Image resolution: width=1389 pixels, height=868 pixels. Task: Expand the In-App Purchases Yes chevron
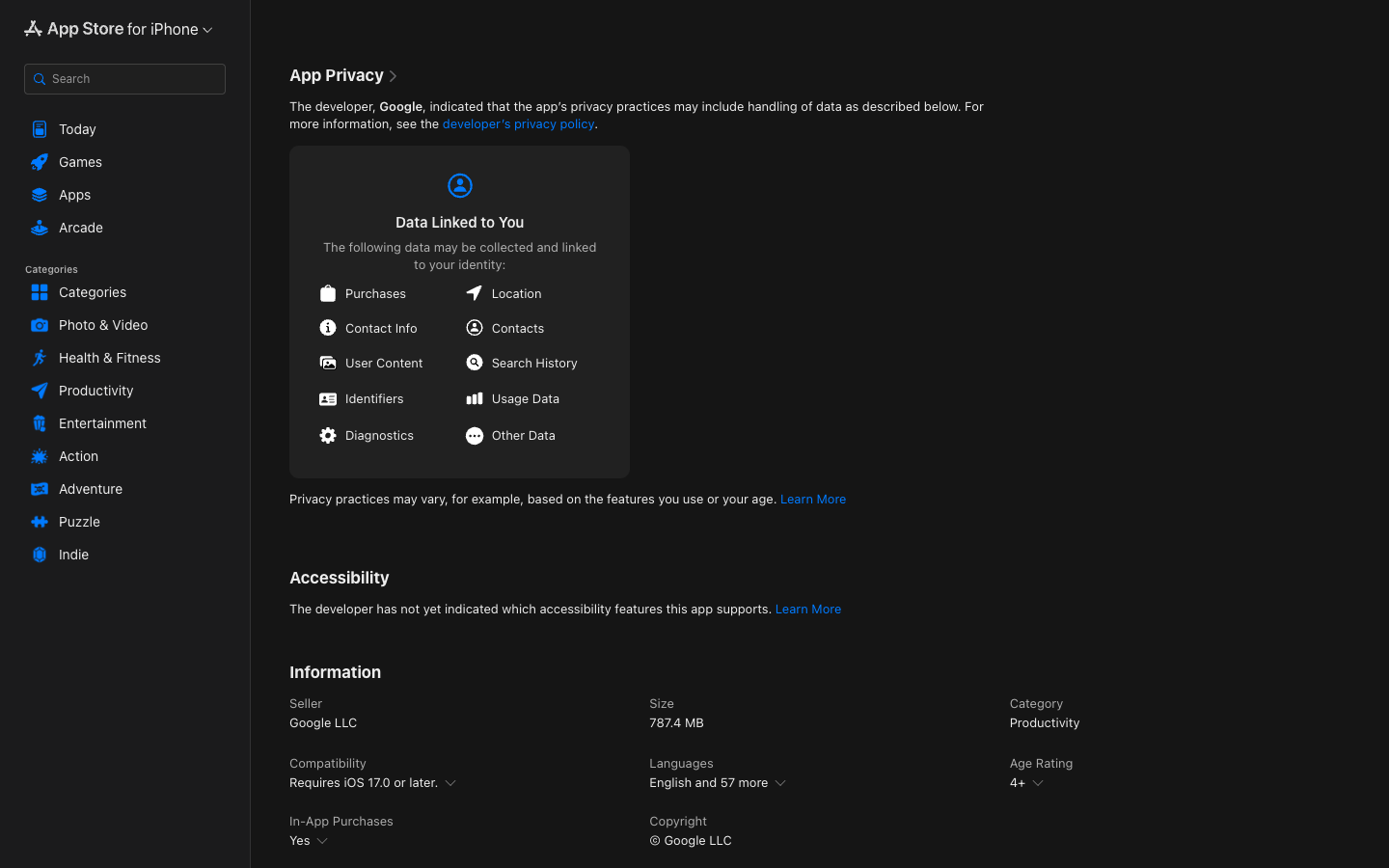[322, 841]
